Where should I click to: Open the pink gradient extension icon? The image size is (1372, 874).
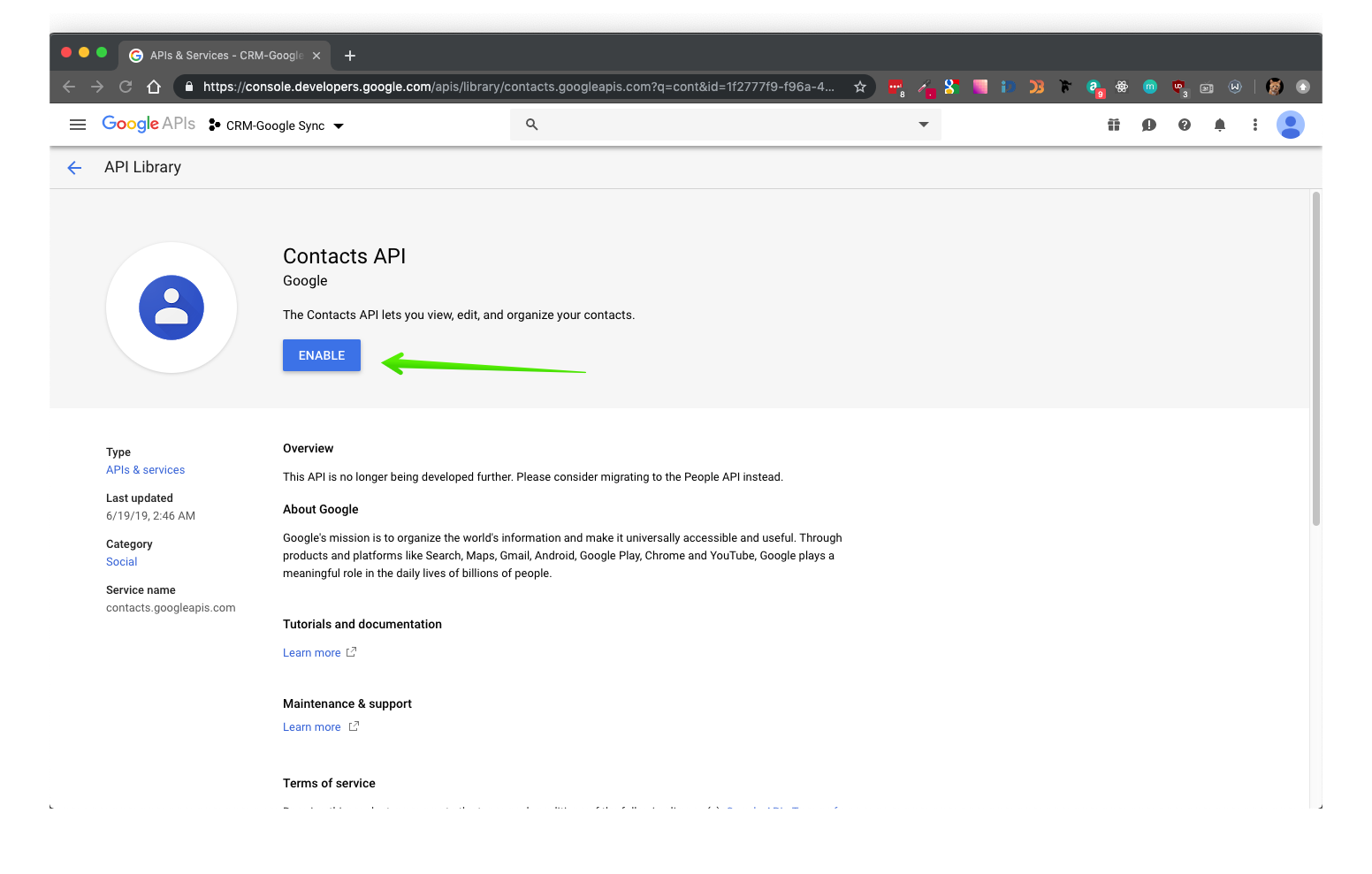[980, 87]
